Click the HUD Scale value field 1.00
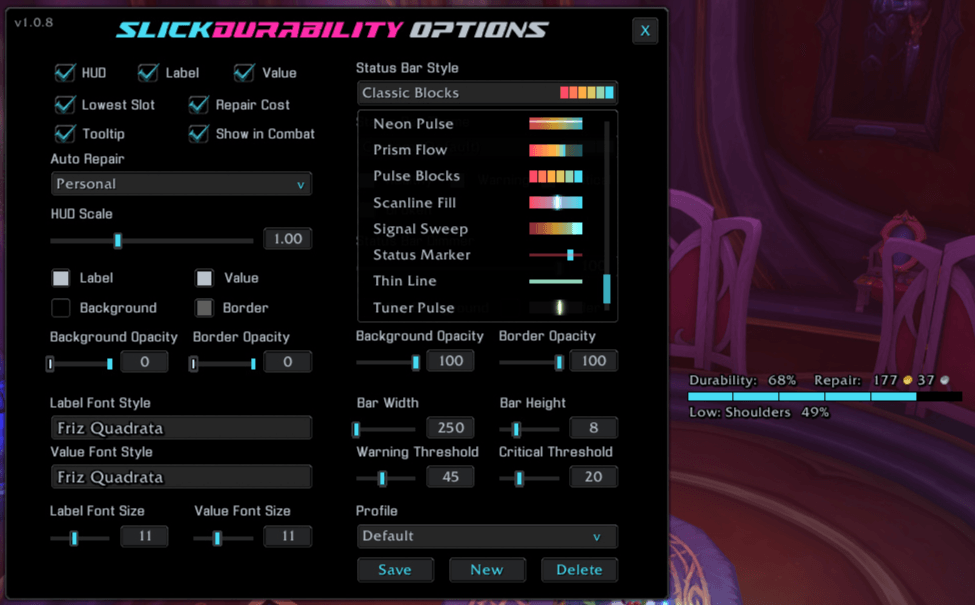Image resolution: width=975 pixels, height=605 pixels. coord(288,239)
